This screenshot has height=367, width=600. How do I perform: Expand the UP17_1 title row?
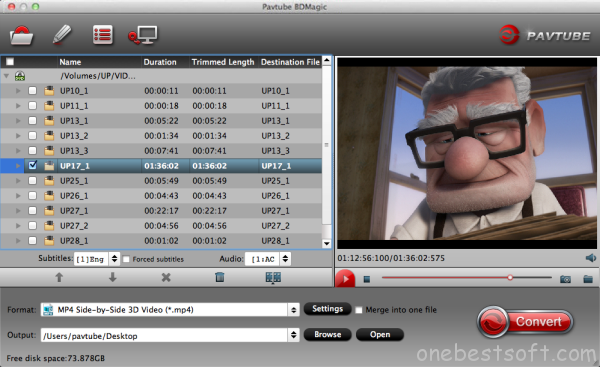18,166
